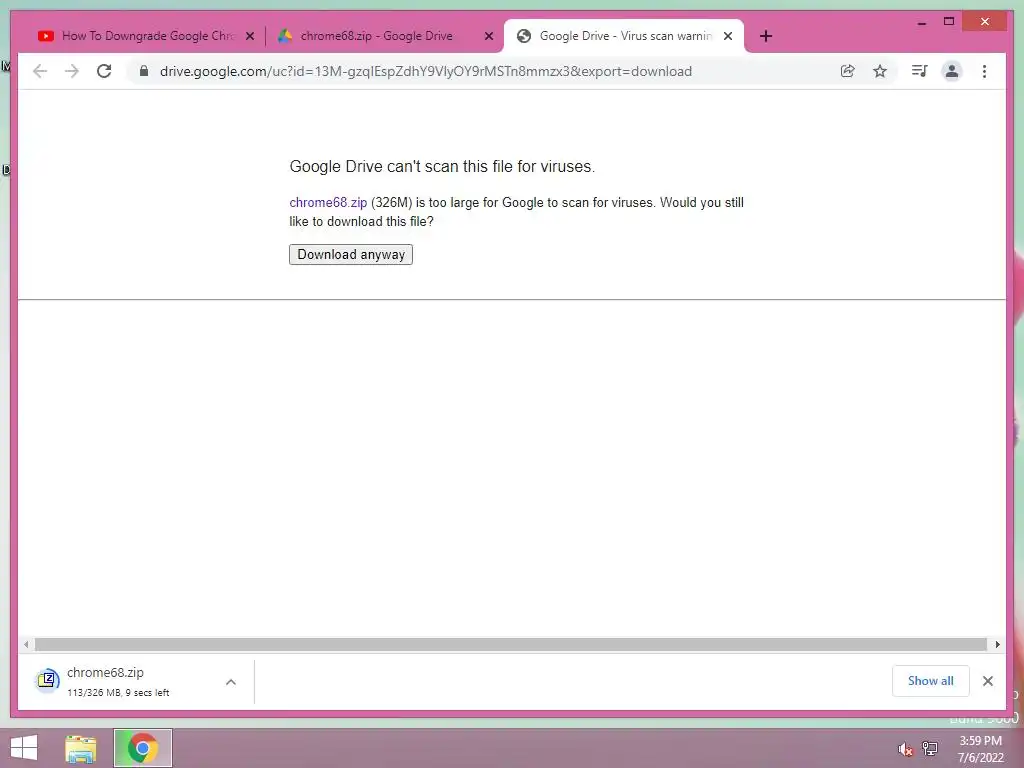The image size is (1024, 768).
Task: Close the Virus scan warning tab
Action: pyautogui.click(x=728, y=36)
